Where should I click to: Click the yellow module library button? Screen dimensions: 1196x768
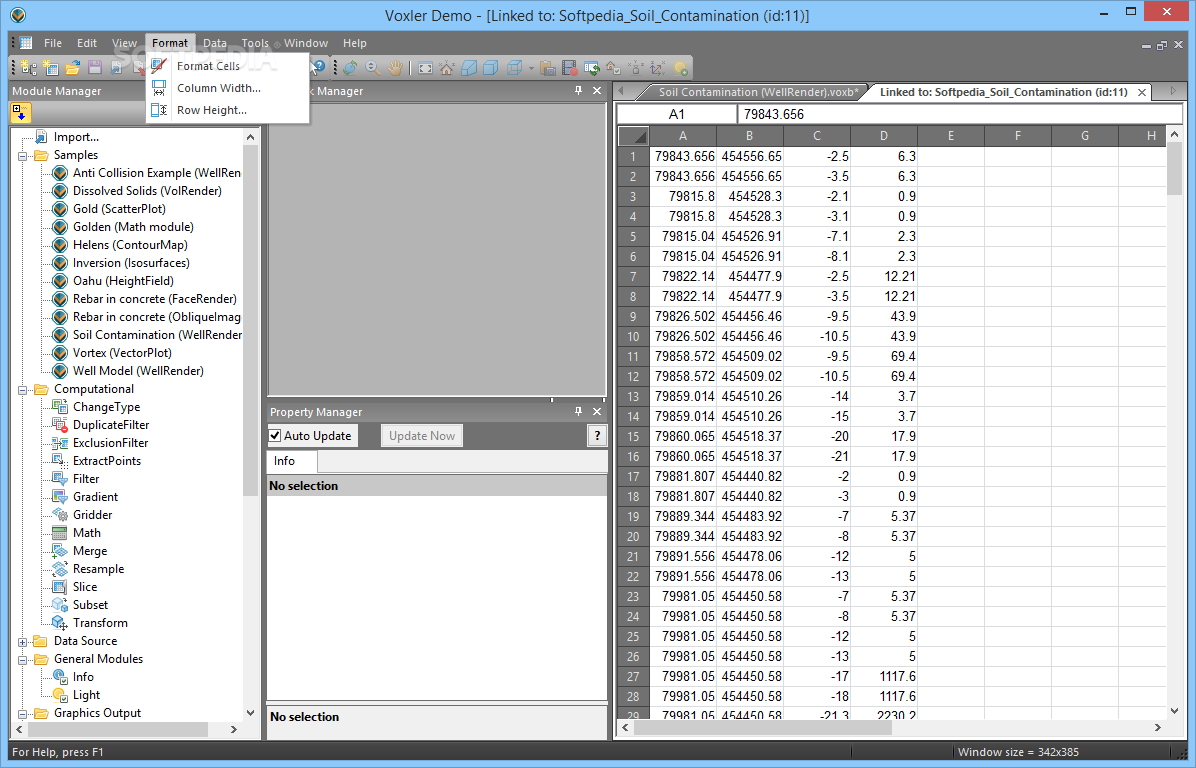coord(21,113)
